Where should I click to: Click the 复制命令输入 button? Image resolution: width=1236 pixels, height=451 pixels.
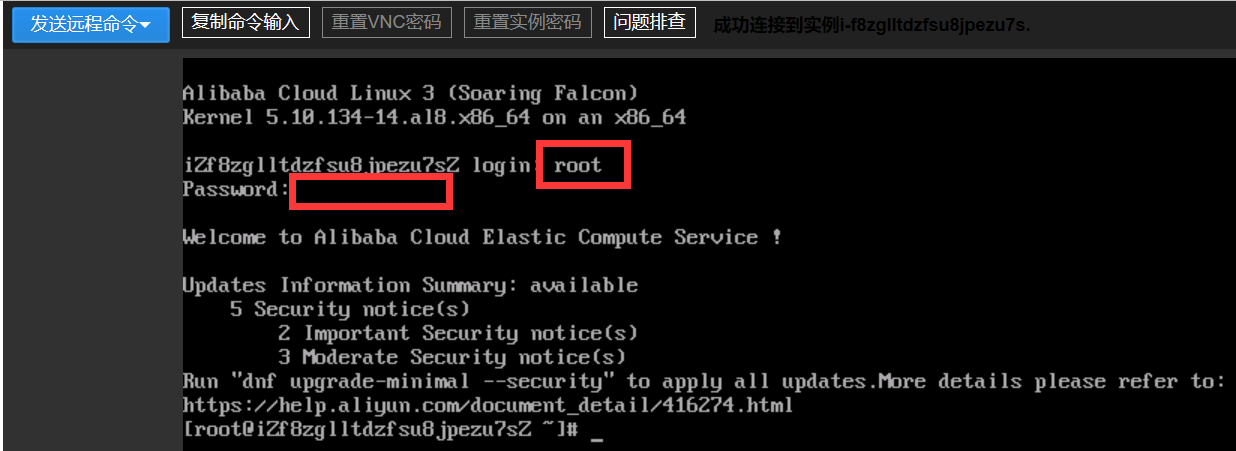click(246, 22)
